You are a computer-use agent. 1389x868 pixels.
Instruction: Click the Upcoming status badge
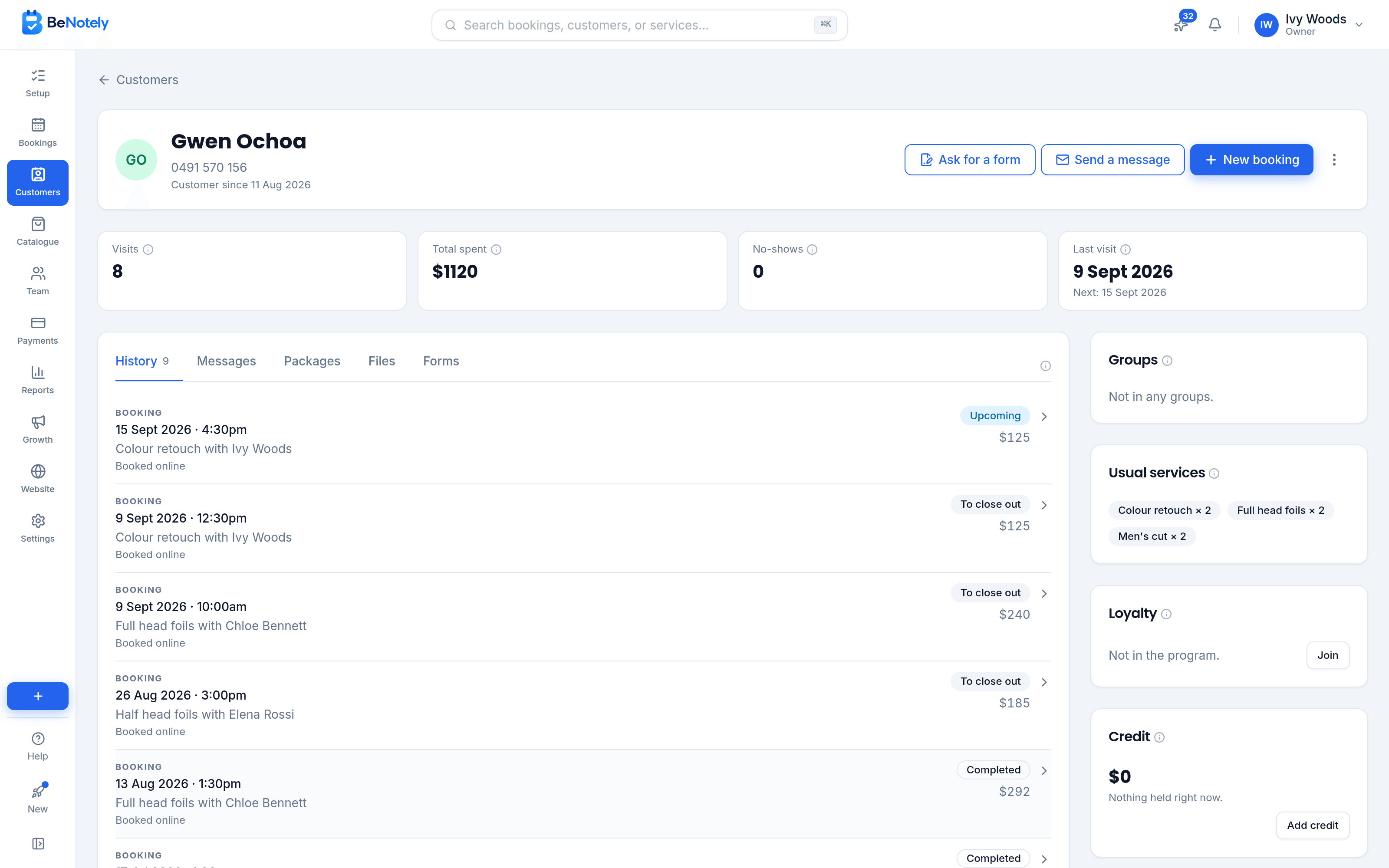point(995,416)
